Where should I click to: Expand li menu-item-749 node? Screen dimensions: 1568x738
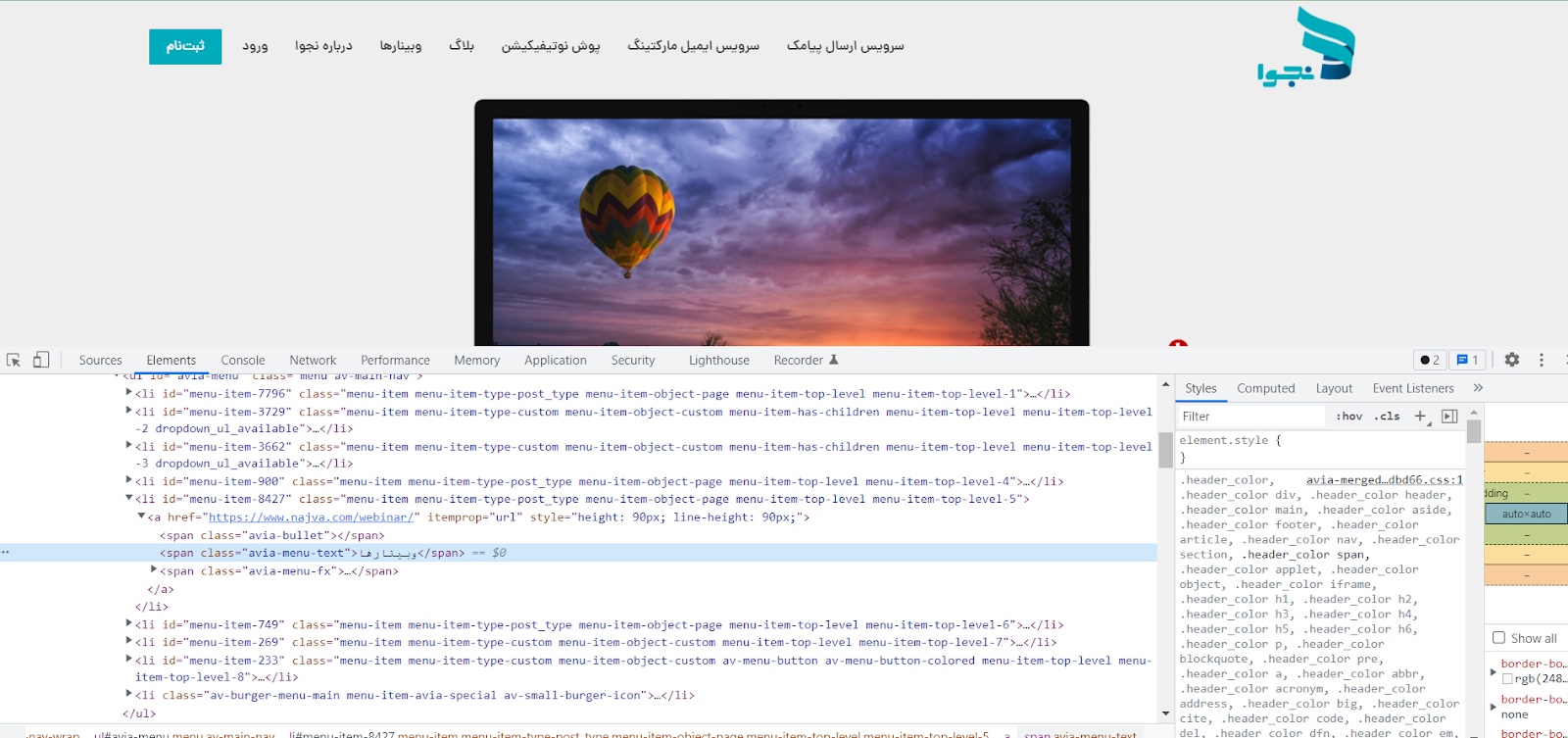tap(128, 624)
